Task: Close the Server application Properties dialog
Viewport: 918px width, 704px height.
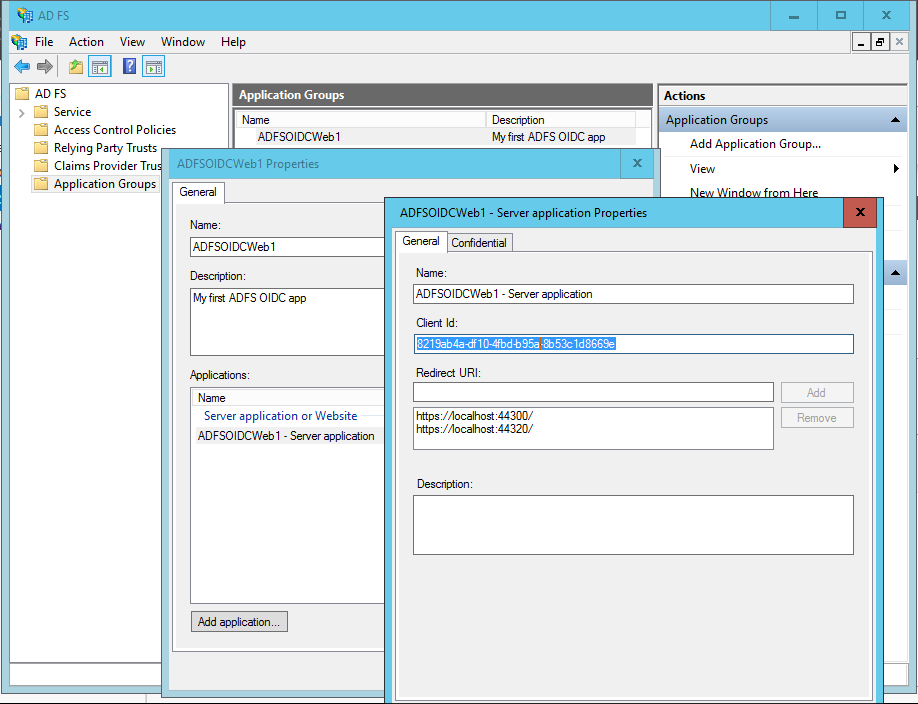Action: click(860, 212)
